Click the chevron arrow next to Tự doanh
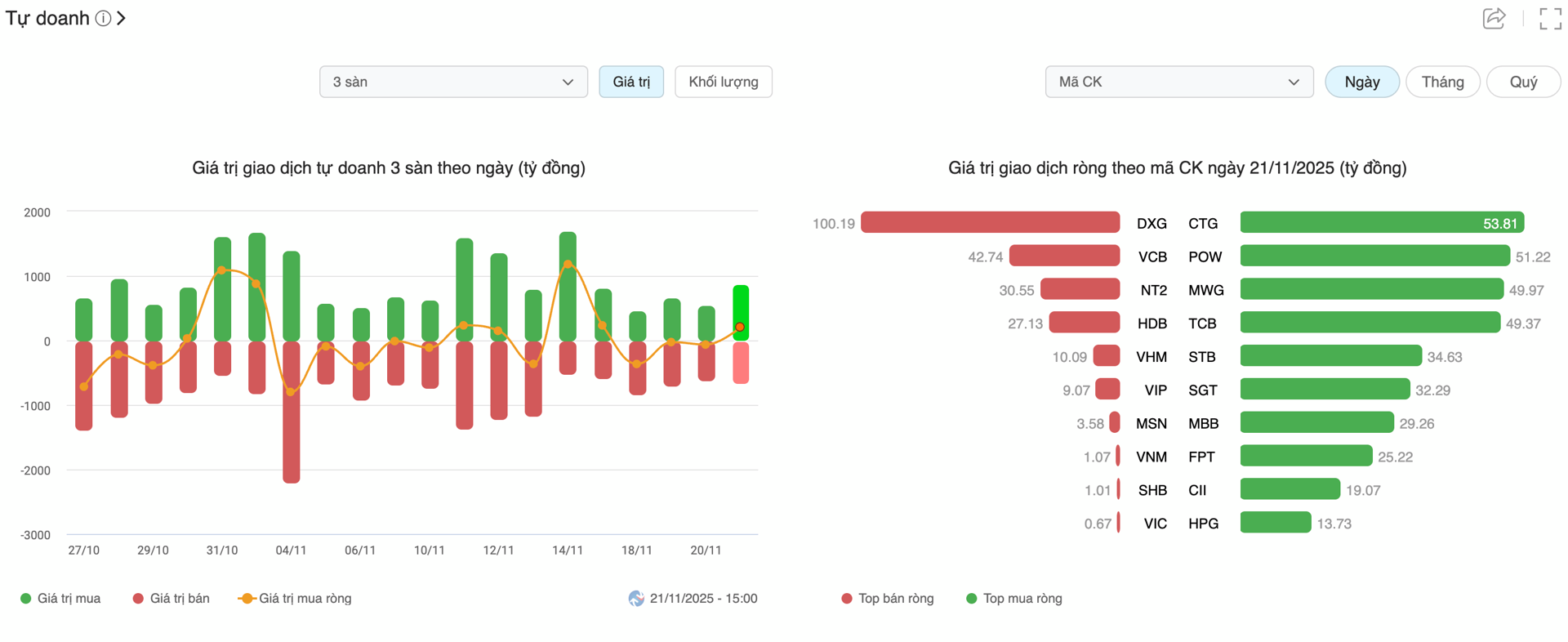 (122, 18)
